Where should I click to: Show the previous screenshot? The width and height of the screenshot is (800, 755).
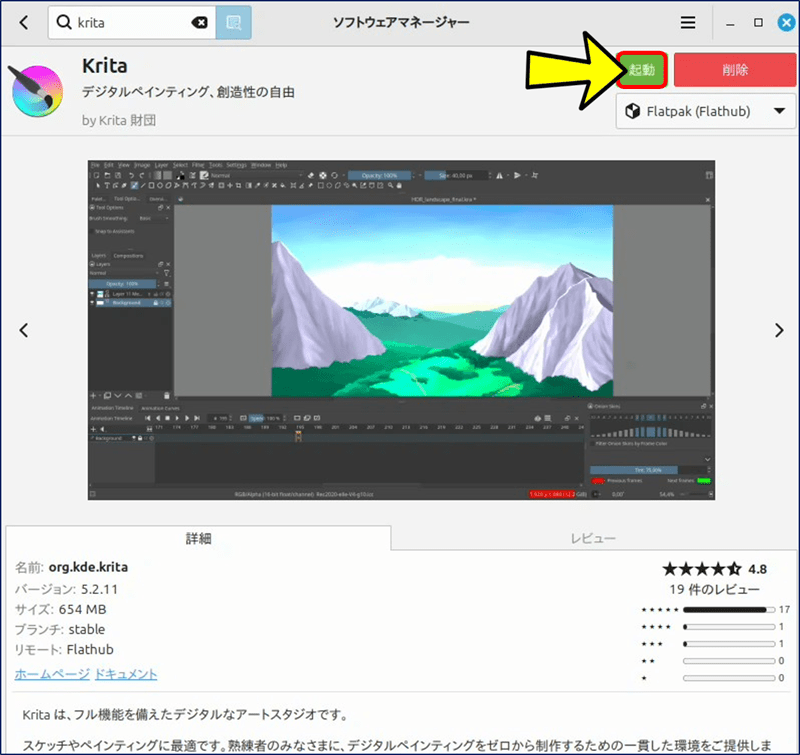(x=24, y=330)
